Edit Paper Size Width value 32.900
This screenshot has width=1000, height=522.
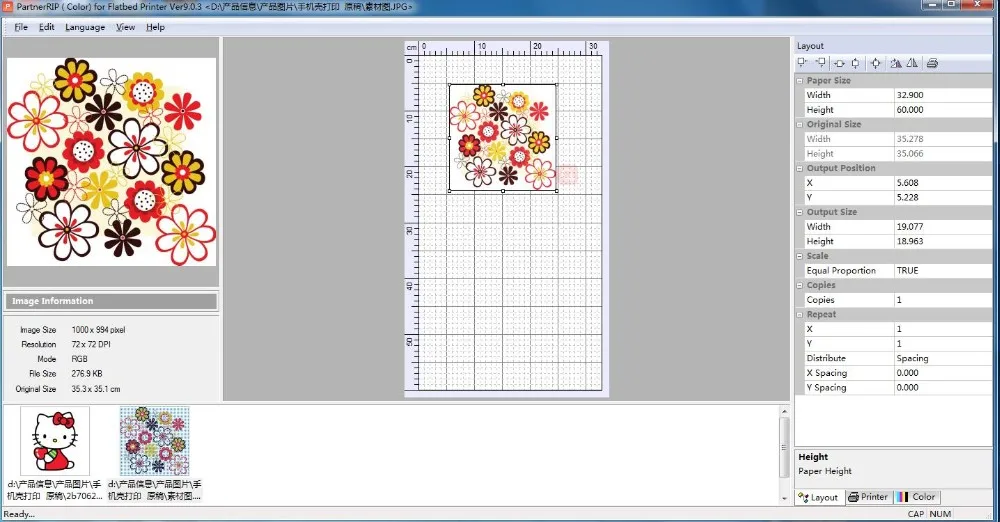click(943, 95)
